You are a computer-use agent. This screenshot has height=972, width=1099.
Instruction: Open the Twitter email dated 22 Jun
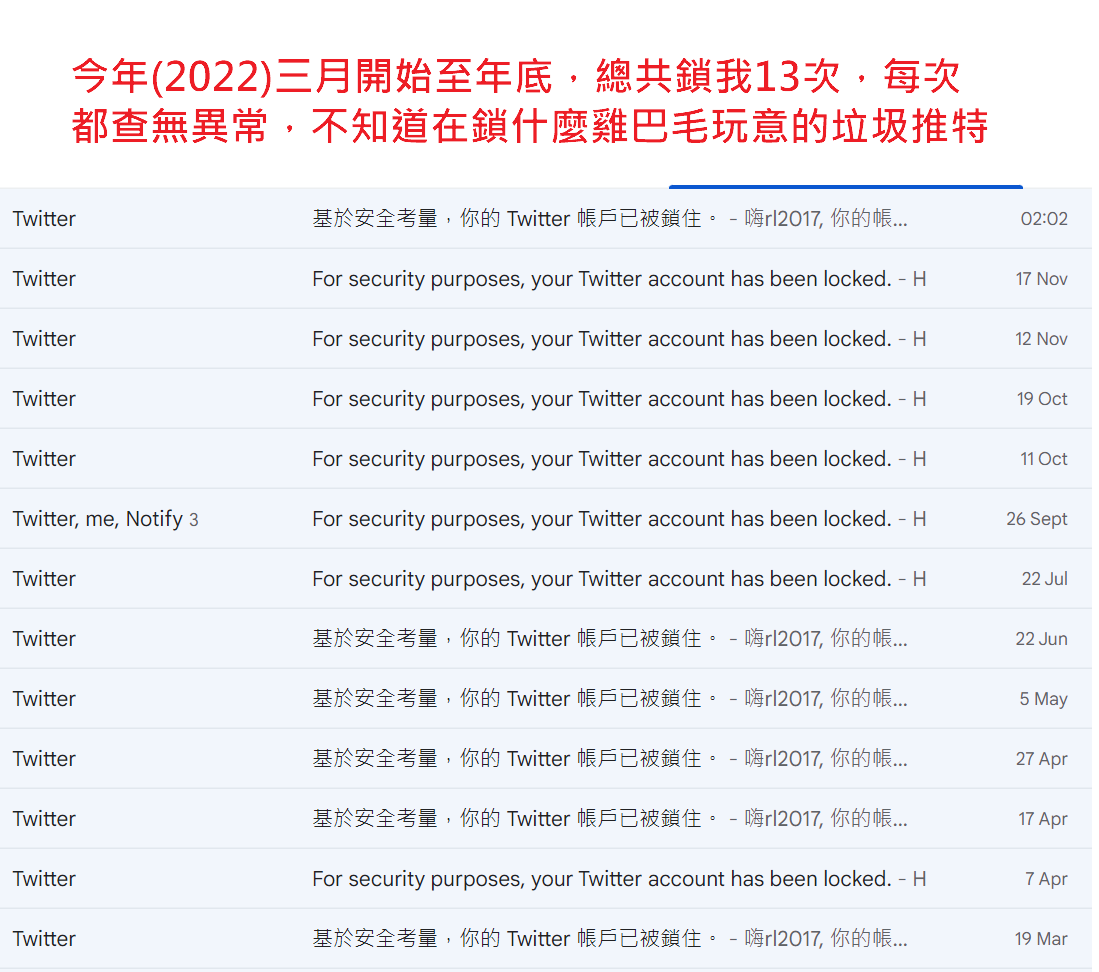[546, 639]
